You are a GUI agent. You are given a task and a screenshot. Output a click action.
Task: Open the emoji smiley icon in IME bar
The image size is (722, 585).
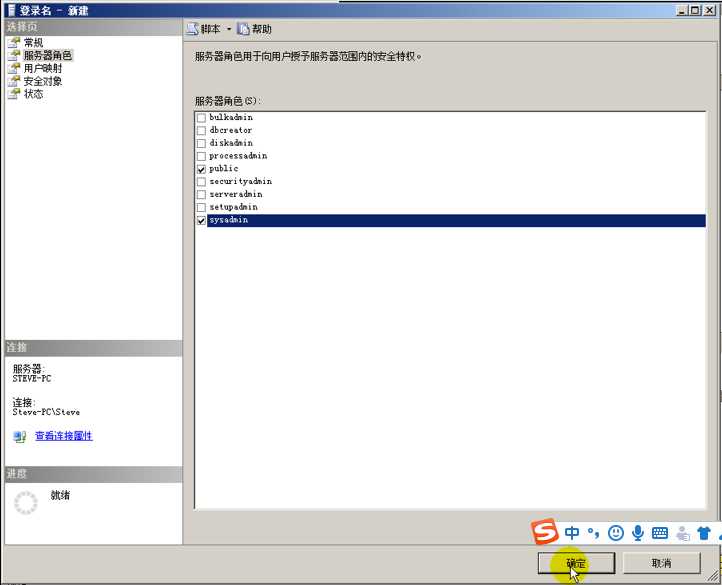[x=616, y=533]
